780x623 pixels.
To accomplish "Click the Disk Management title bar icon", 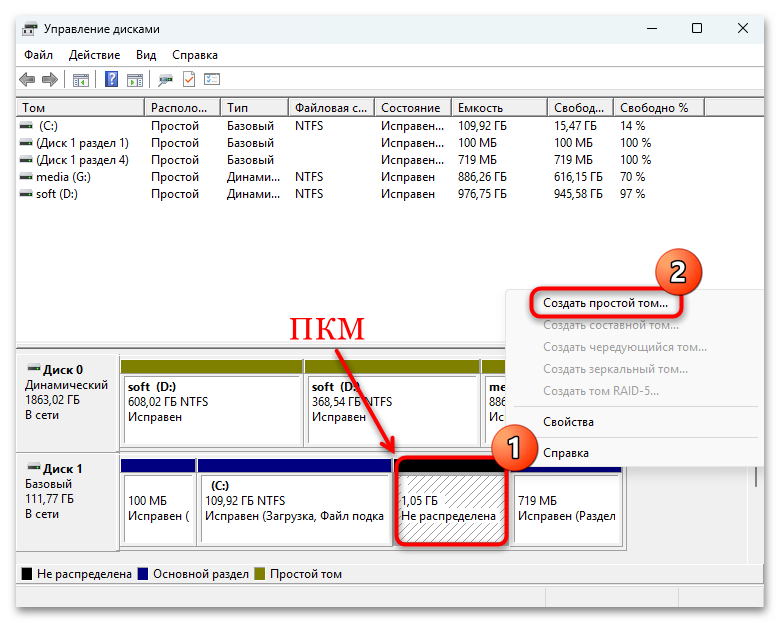I will pos(29,29).
